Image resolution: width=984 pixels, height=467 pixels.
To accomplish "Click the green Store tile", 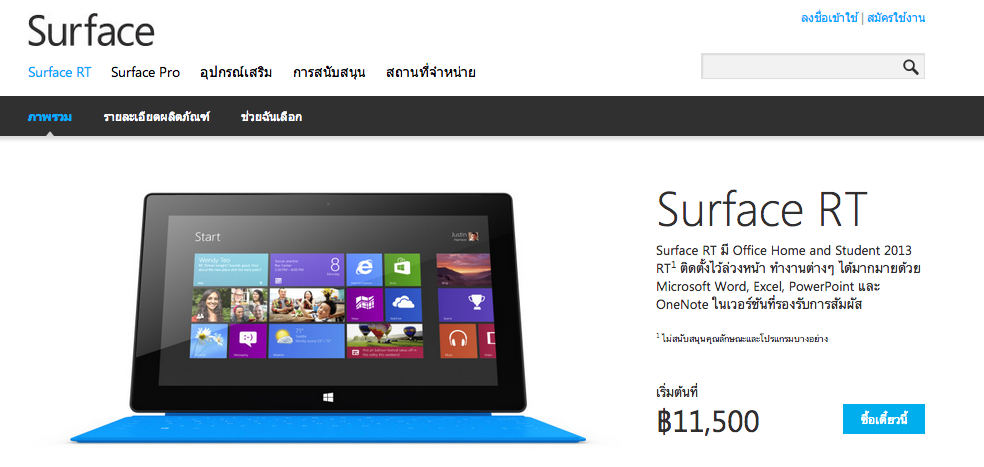I will click(x=402, y=269).
